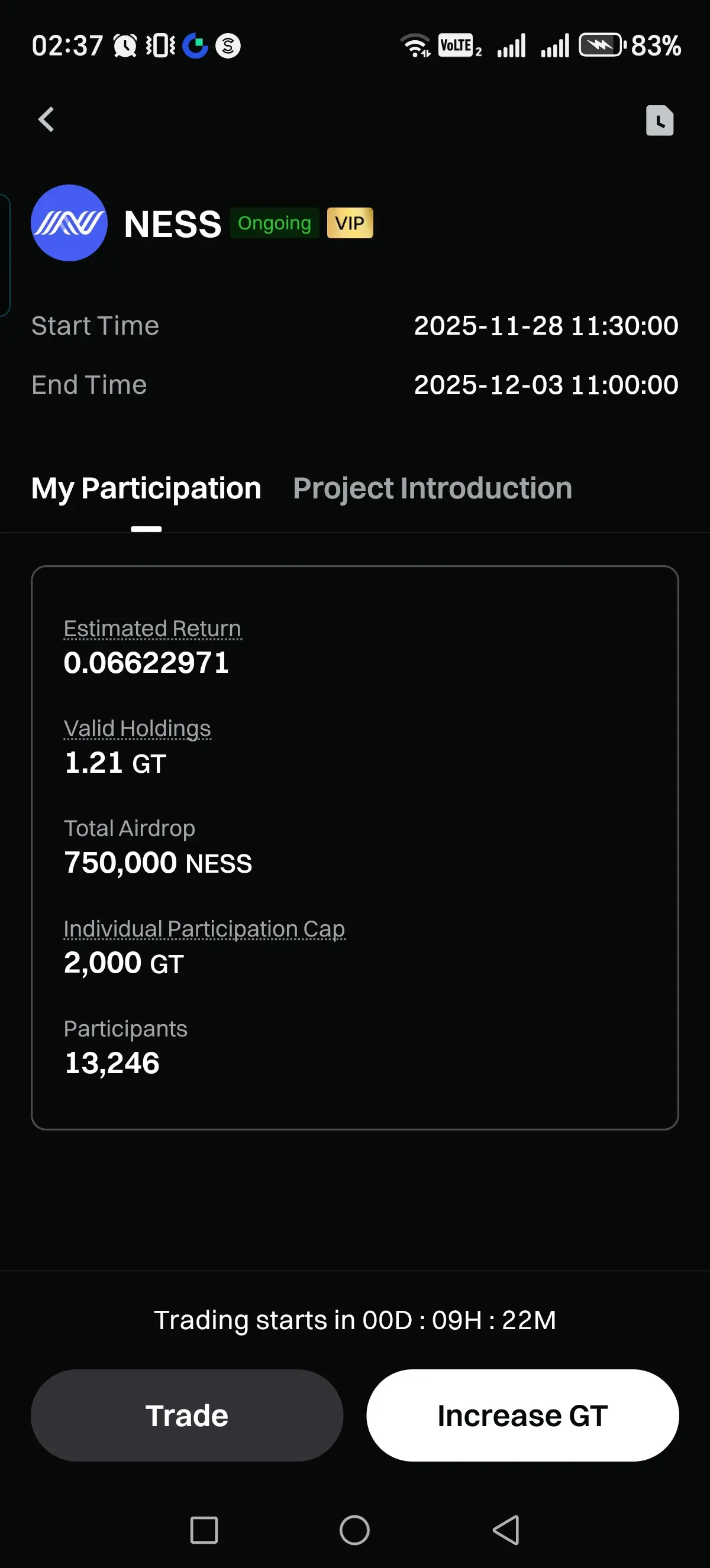This screenshot has height=1568, width=710.
Task: Switch to the Project Introduction tab
Action: click(x=433, y=488)
